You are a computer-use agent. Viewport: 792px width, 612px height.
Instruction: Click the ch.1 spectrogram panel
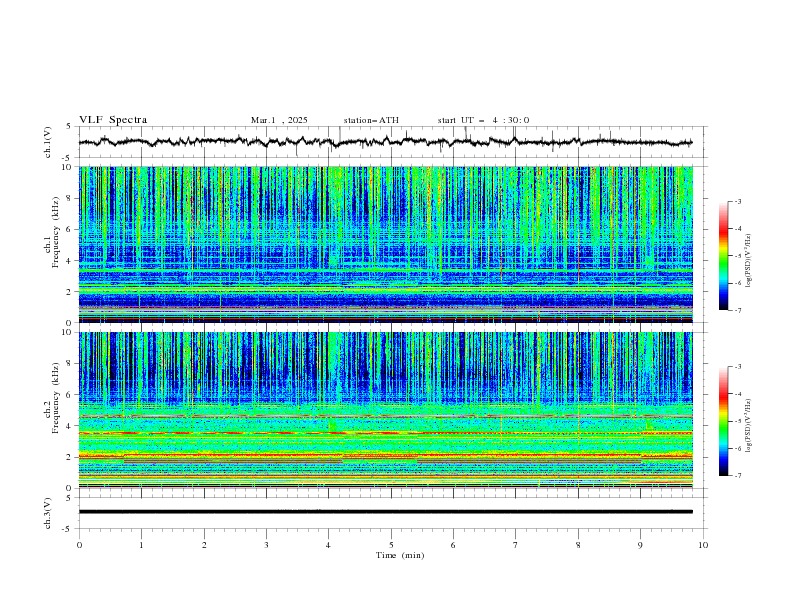386,244
